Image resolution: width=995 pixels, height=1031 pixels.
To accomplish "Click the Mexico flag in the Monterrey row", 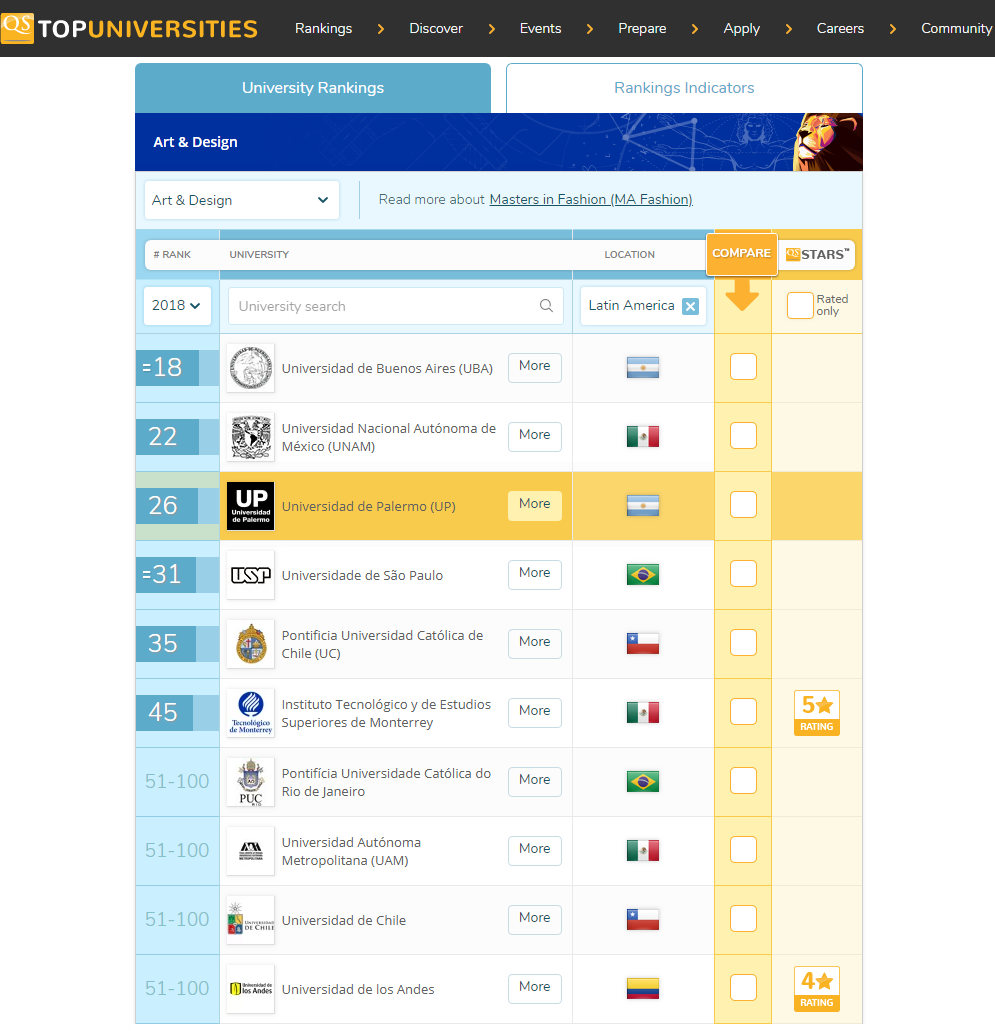I will 643,713.
